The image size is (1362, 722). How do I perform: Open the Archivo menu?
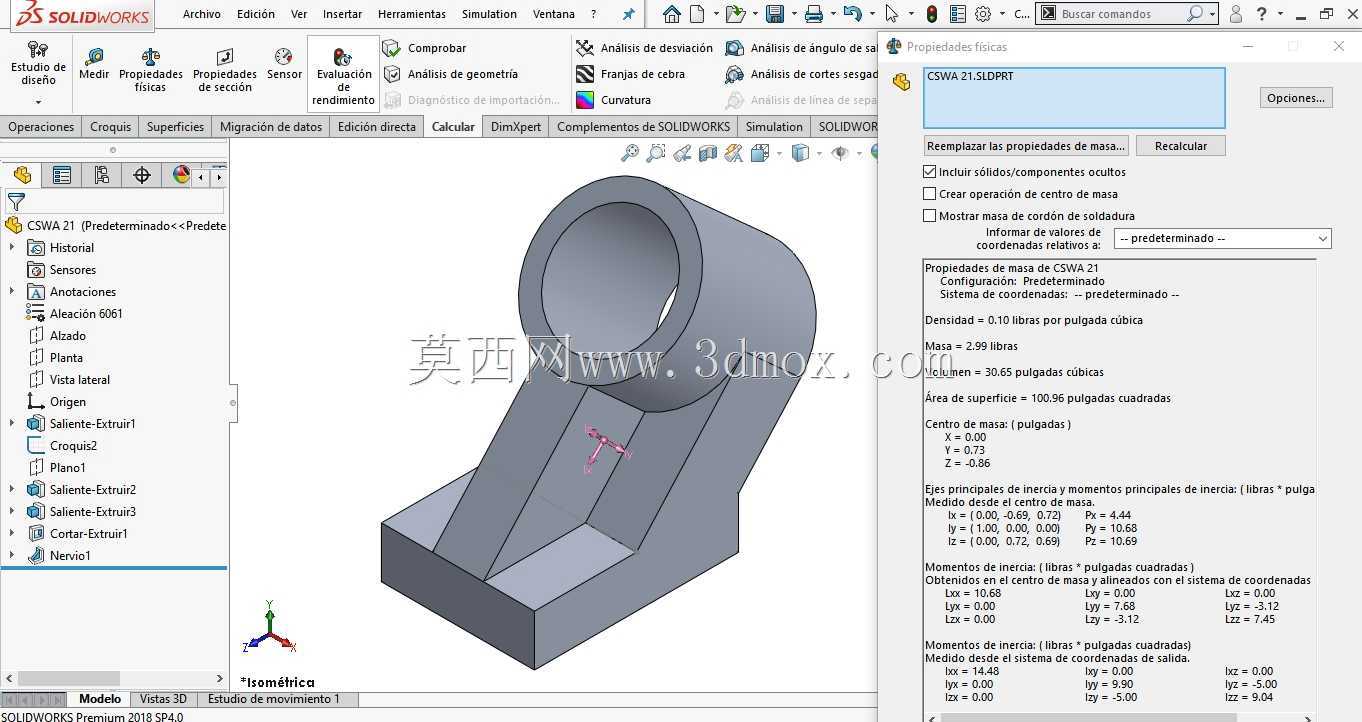(202, 14)
